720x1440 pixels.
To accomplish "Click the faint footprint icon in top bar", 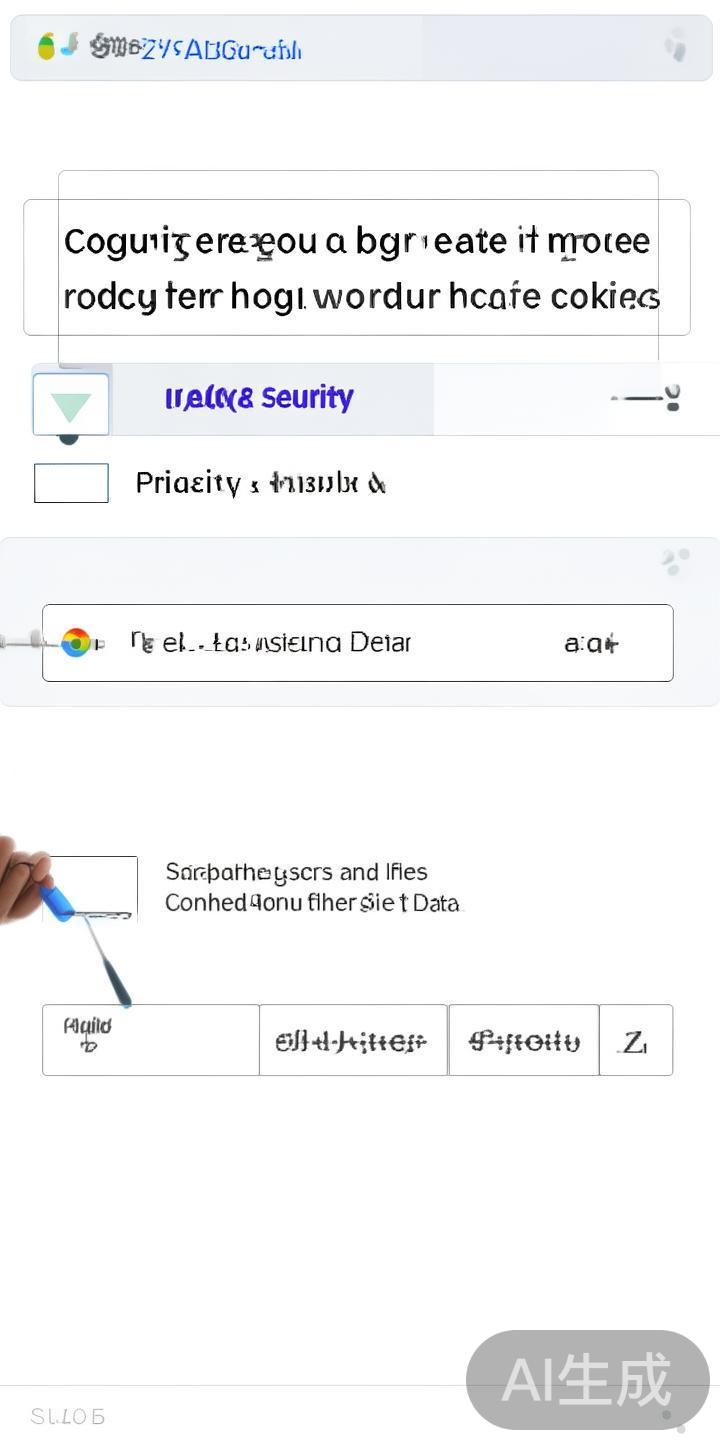I will [x=676, y=46].
